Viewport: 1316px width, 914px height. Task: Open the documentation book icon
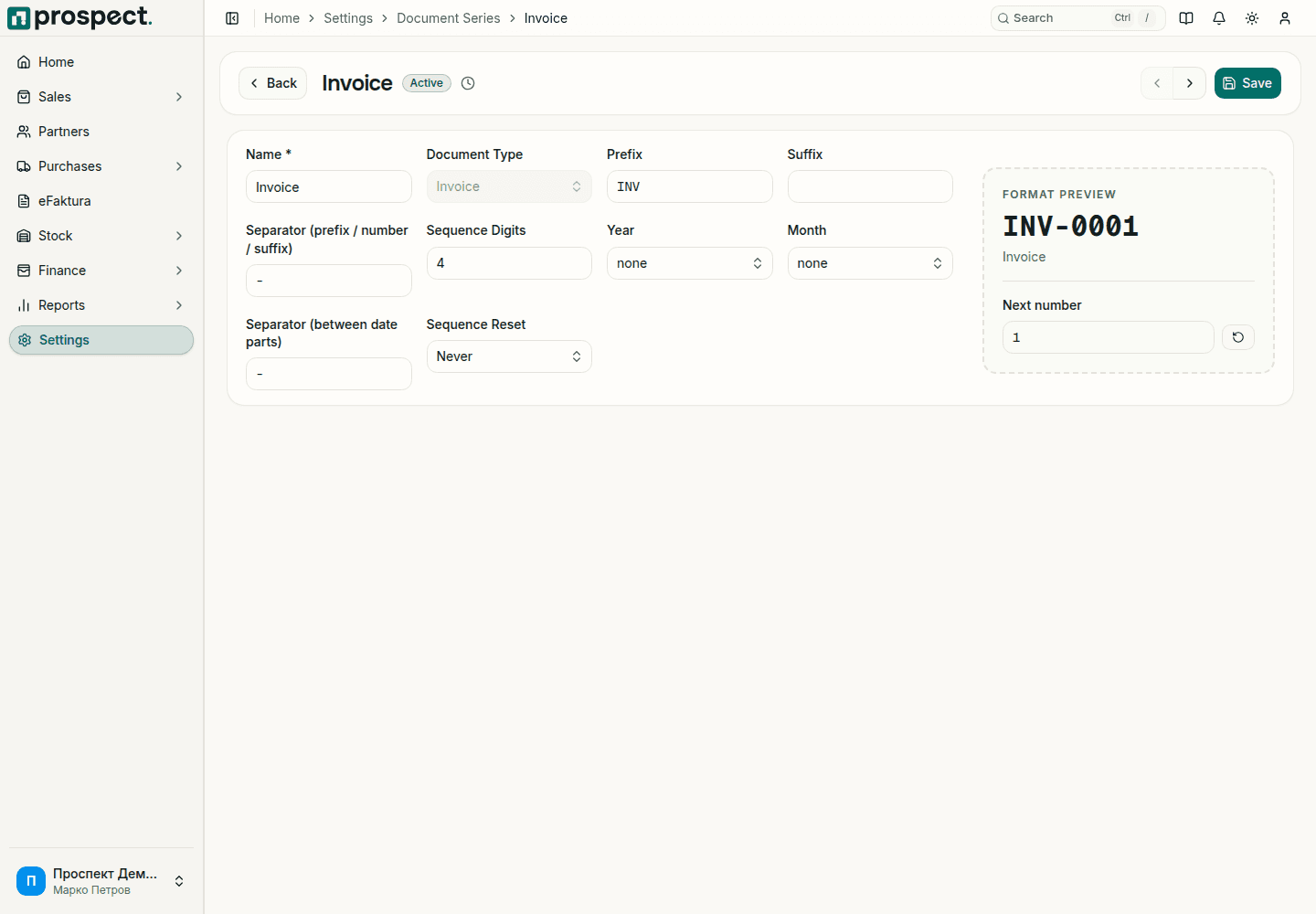point(1186,18)
